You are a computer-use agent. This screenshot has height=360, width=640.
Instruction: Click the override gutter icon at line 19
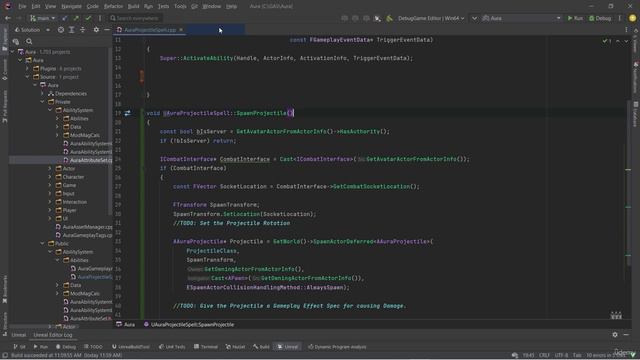127,113
